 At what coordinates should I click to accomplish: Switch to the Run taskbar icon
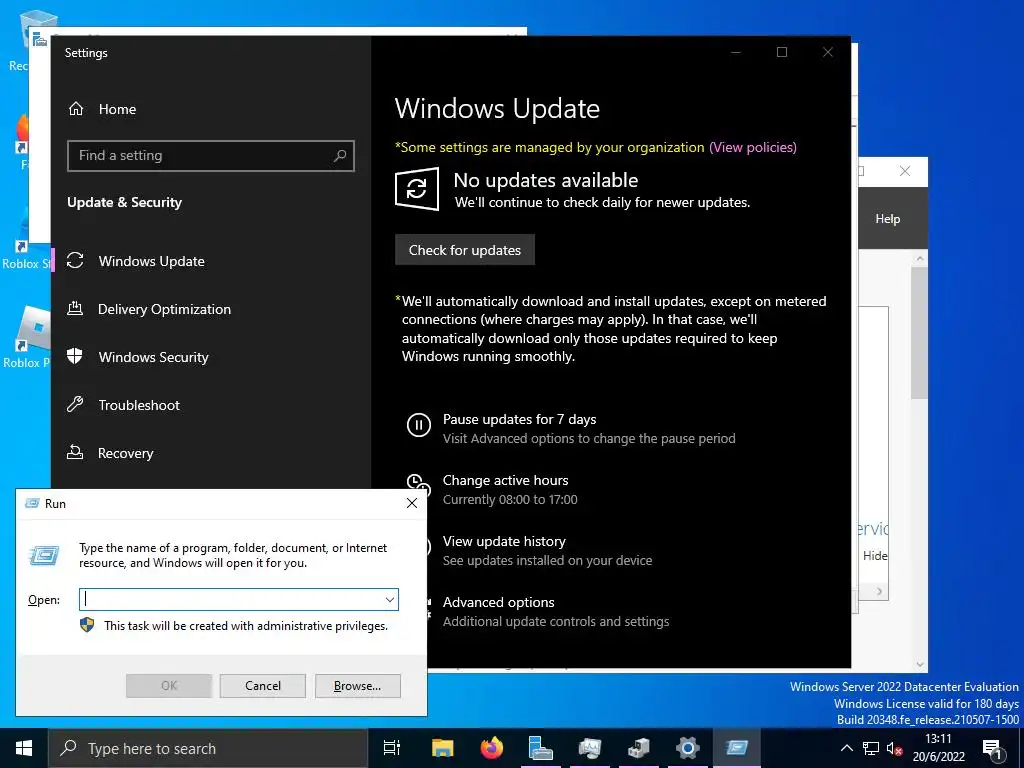(736, 748)
